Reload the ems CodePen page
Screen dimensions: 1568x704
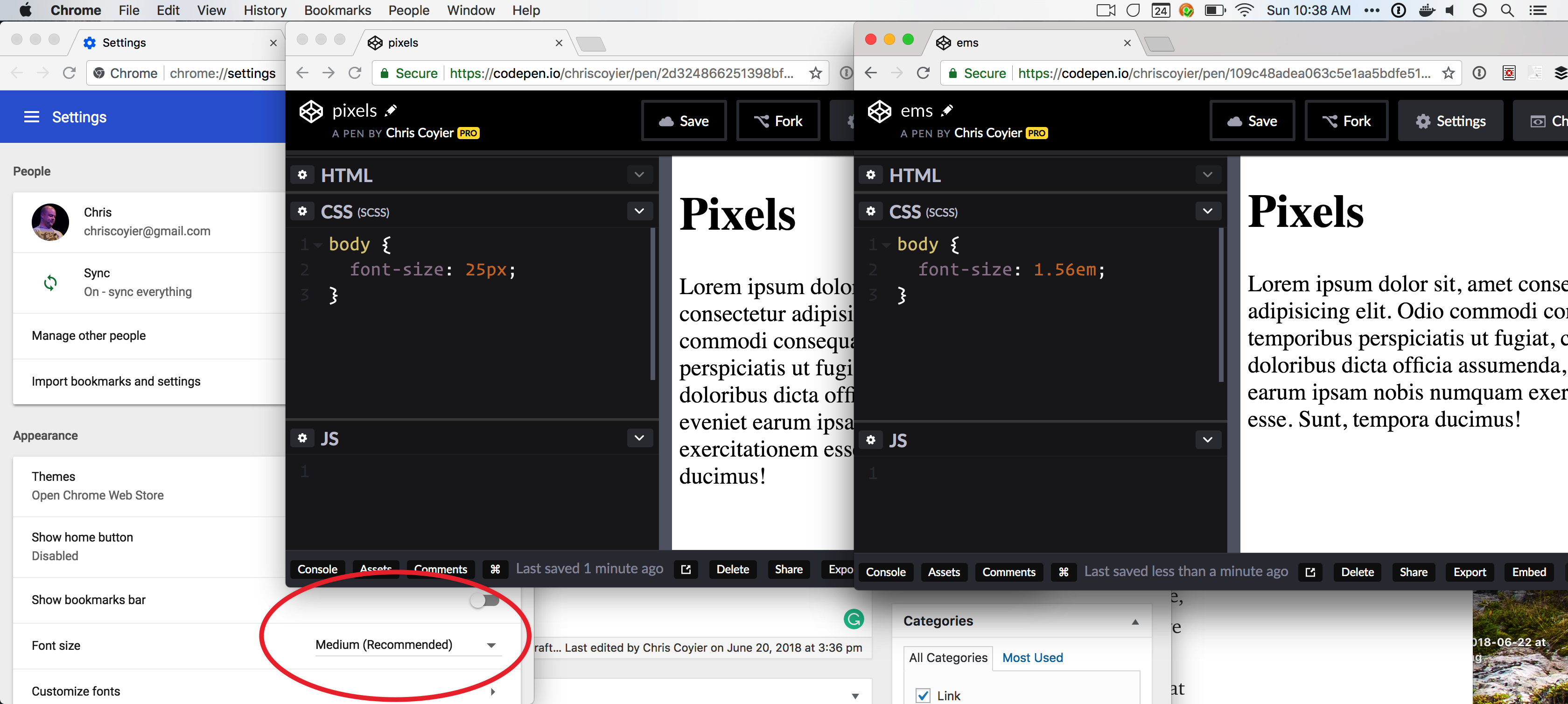924,73
